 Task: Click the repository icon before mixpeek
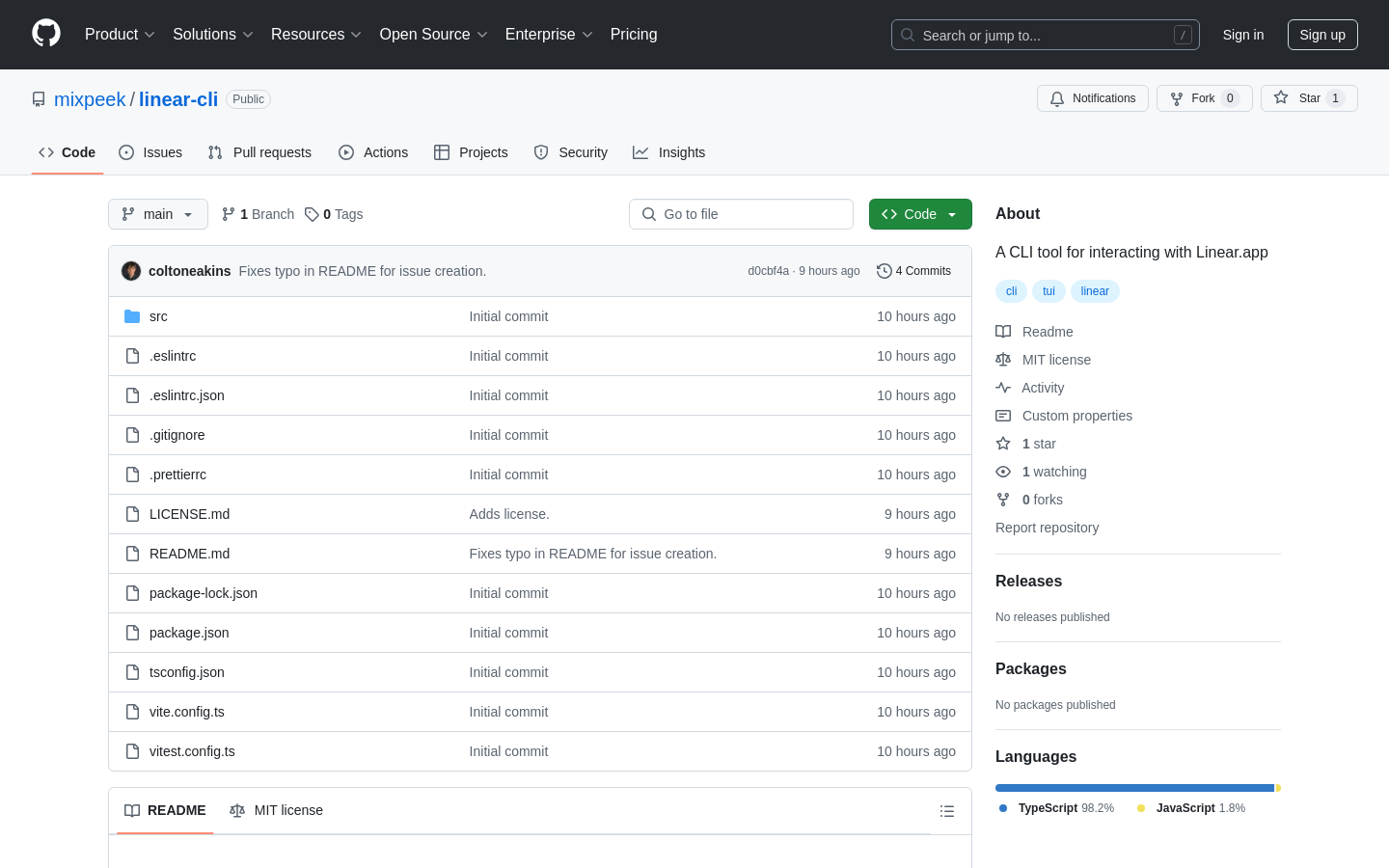point(39,99)
